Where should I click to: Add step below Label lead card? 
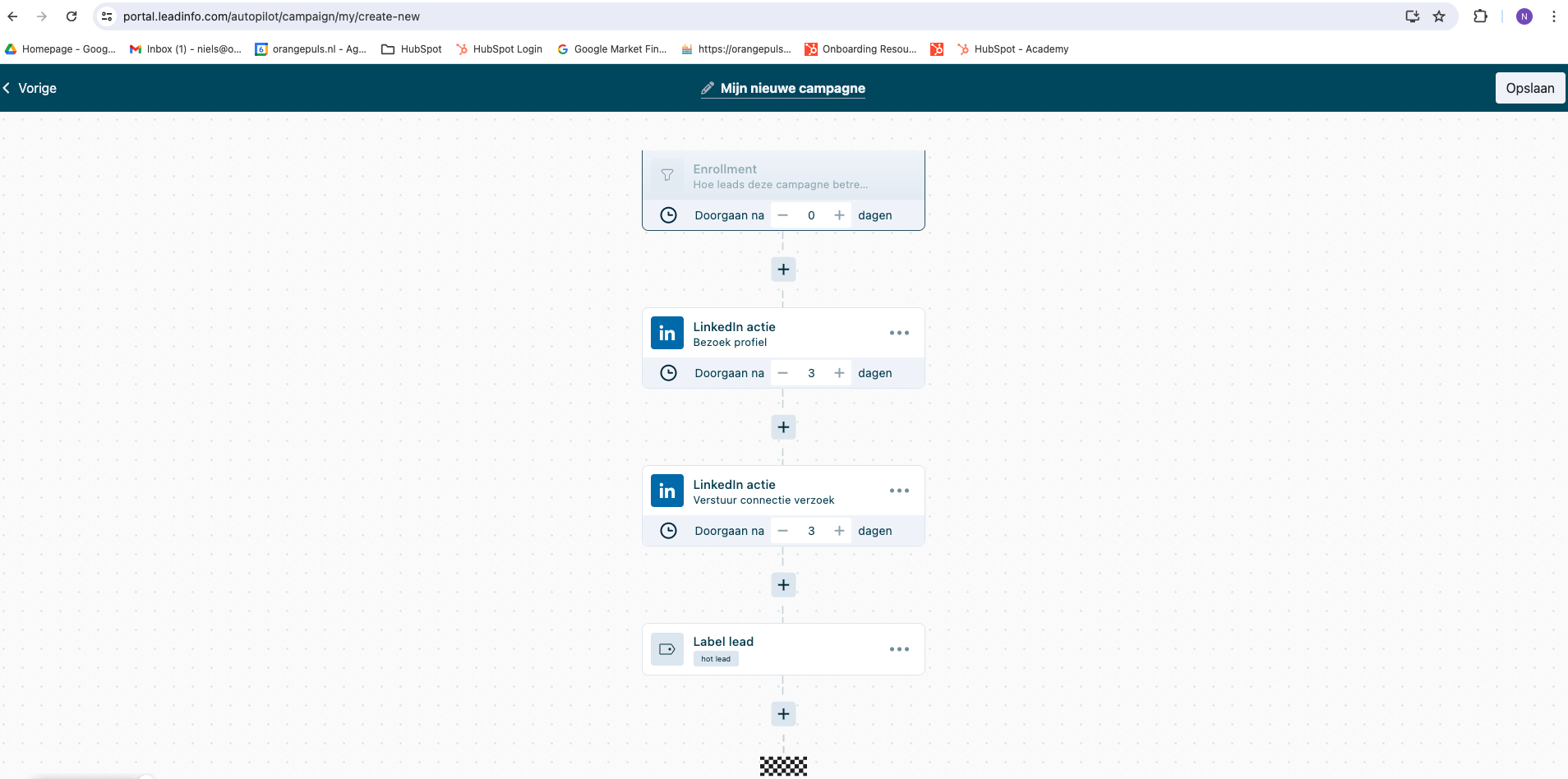pyautogui.click(x=783, y=714)
